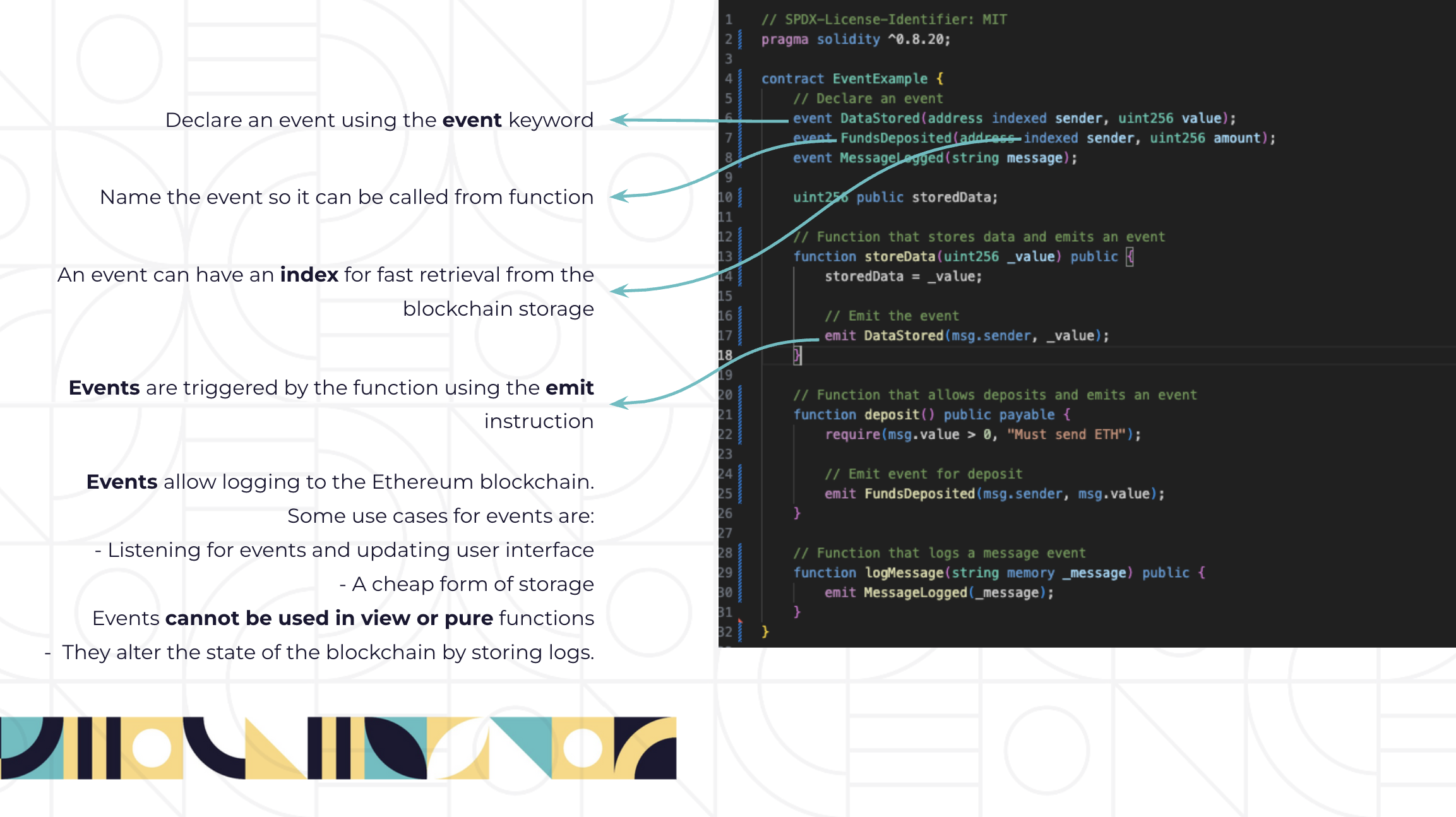The height and width of the screenshot is (817, 1456).
Task: Click the bullet '- A cheap form of storage'
Action: click(467, 584)
